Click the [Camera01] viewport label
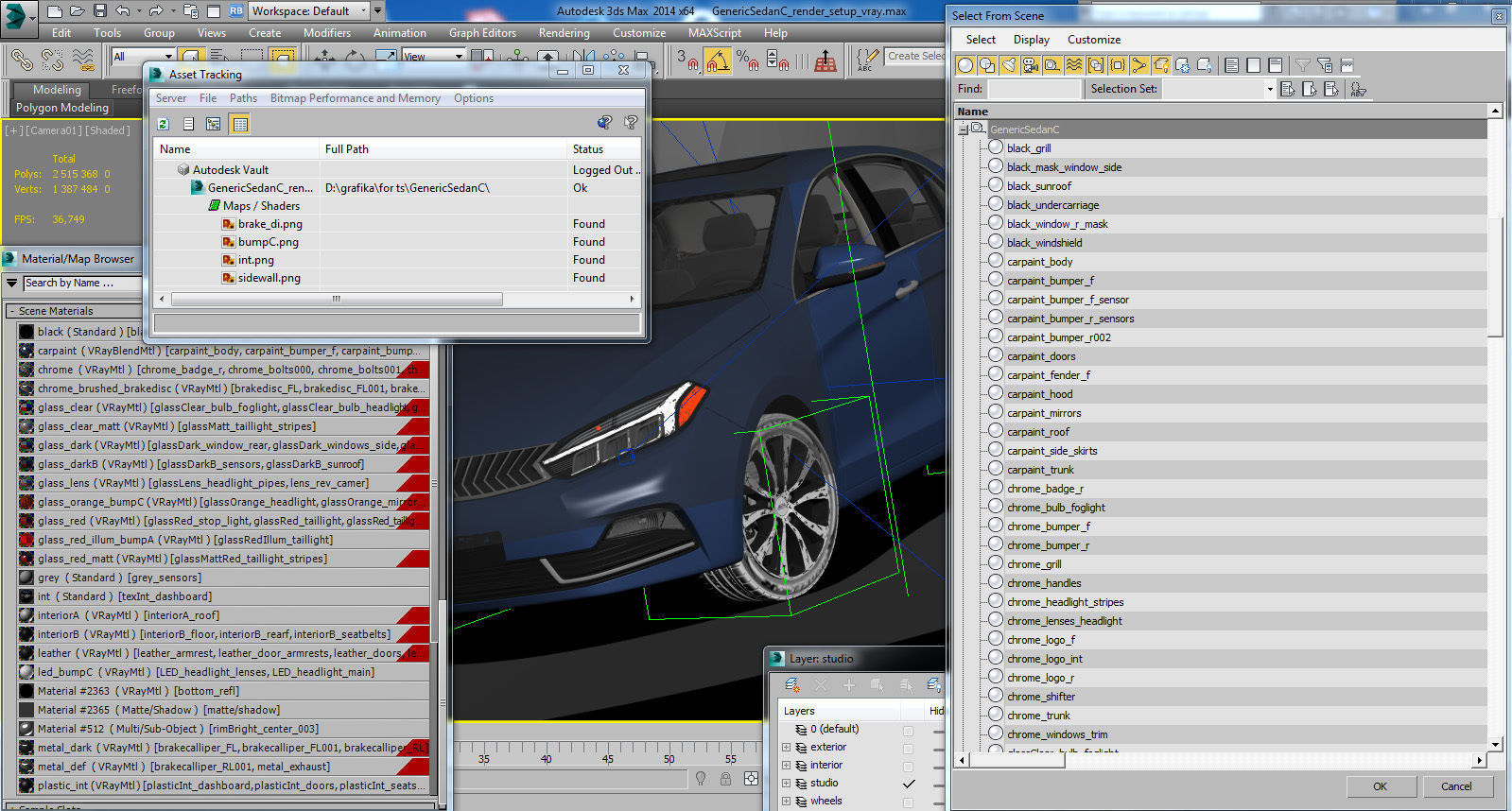1512x811 pixels. coord(55,130)
